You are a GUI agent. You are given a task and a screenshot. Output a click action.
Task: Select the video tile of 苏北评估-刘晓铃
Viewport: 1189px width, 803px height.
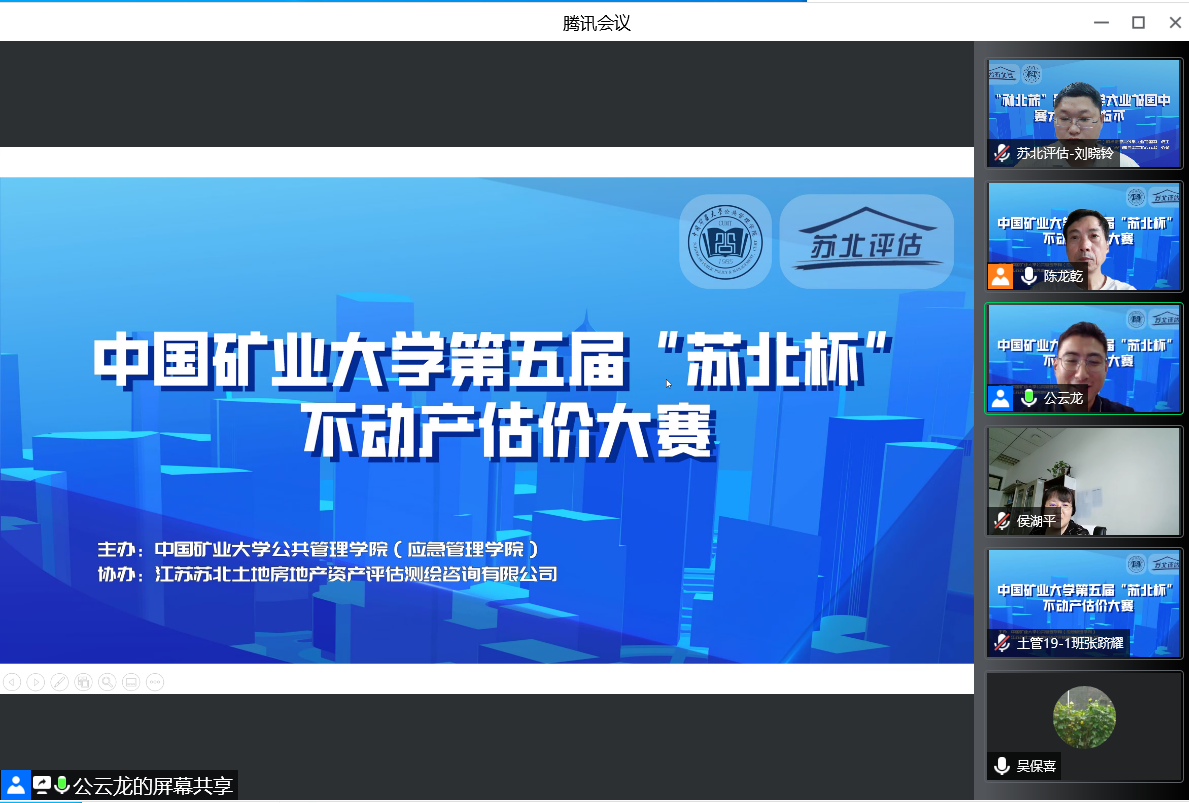pyautogui.click(x=1084, y=114)
